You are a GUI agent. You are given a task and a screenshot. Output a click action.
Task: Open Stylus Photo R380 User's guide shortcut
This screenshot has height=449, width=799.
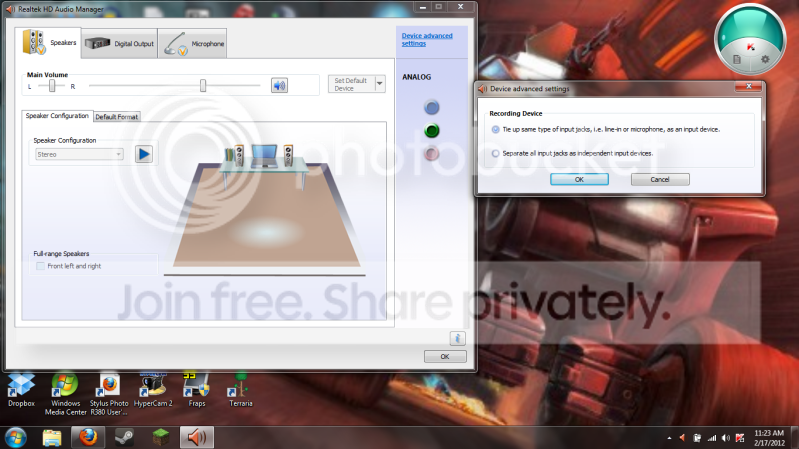click(x=109, y=394)
